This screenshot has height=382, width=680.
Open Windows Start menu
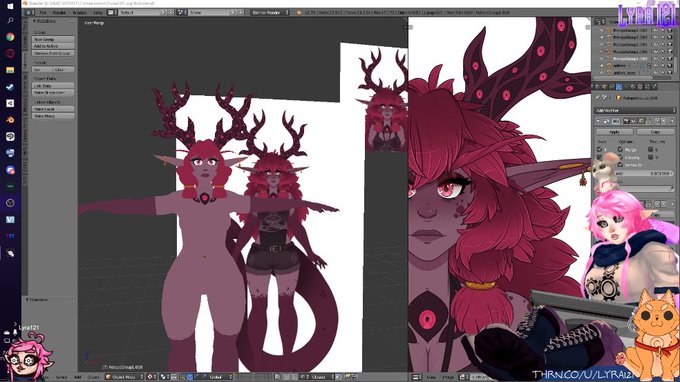[x=10, y=6]
